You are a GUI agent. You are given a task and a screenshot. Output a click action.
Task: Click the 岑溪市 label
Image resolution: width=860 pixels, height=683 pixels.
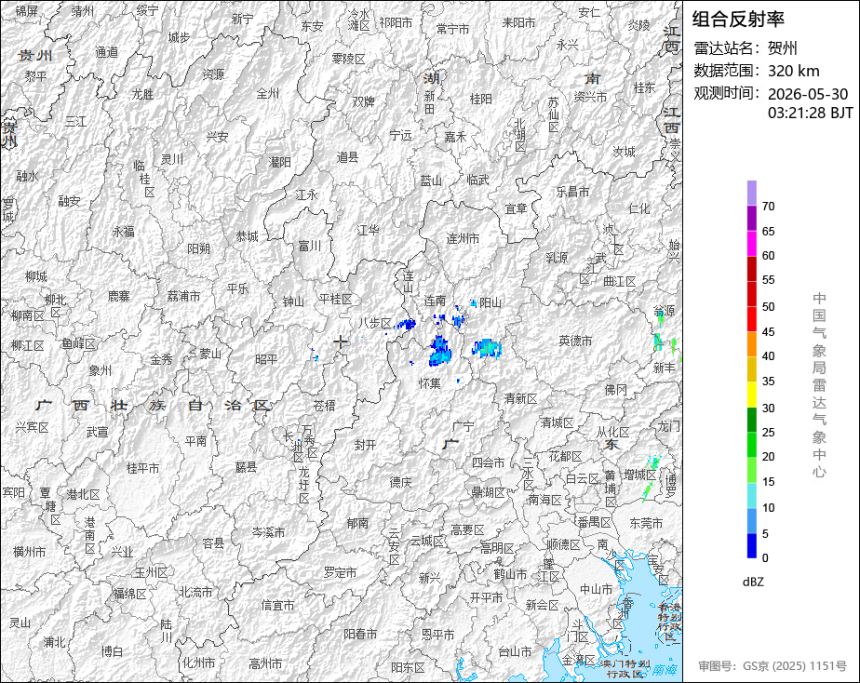click(x=268, y=532)
